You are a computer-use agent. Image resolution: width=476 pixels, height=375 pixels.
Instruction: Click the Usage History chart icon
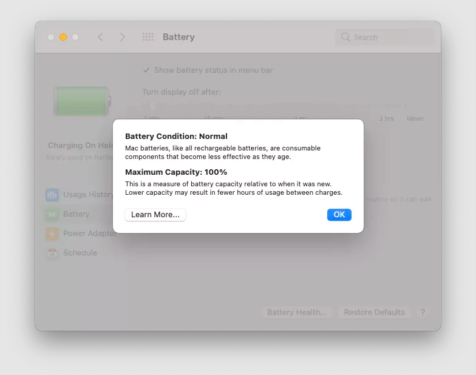click(52, 195)
